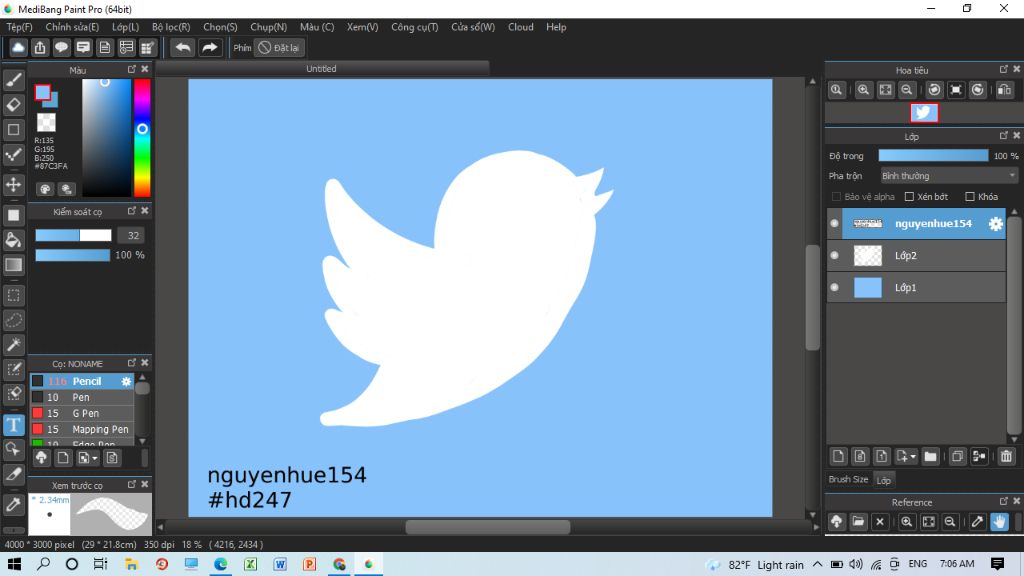Select the Mapping Pen brush

click(x=82, y=429)
